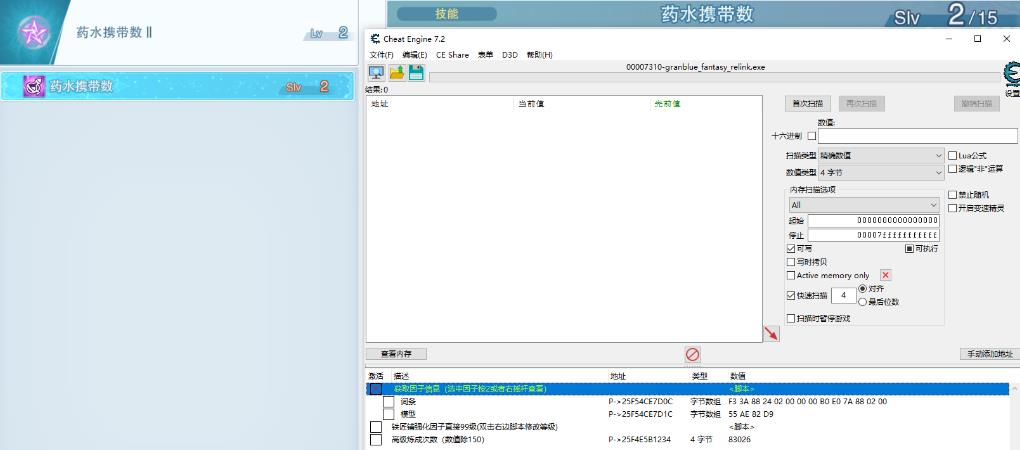
Task: Click address P->25F54CE7D0C of 词条 row
Action: tap(640, 401)
